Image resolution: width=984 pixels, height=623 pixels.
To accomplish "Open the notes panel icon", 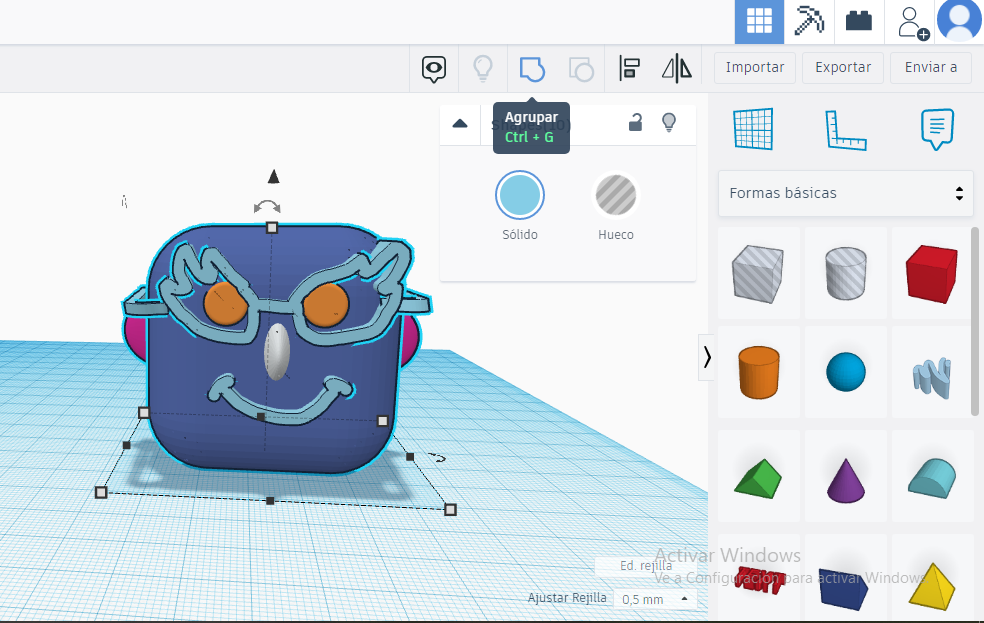I will (x=938, y=129).
